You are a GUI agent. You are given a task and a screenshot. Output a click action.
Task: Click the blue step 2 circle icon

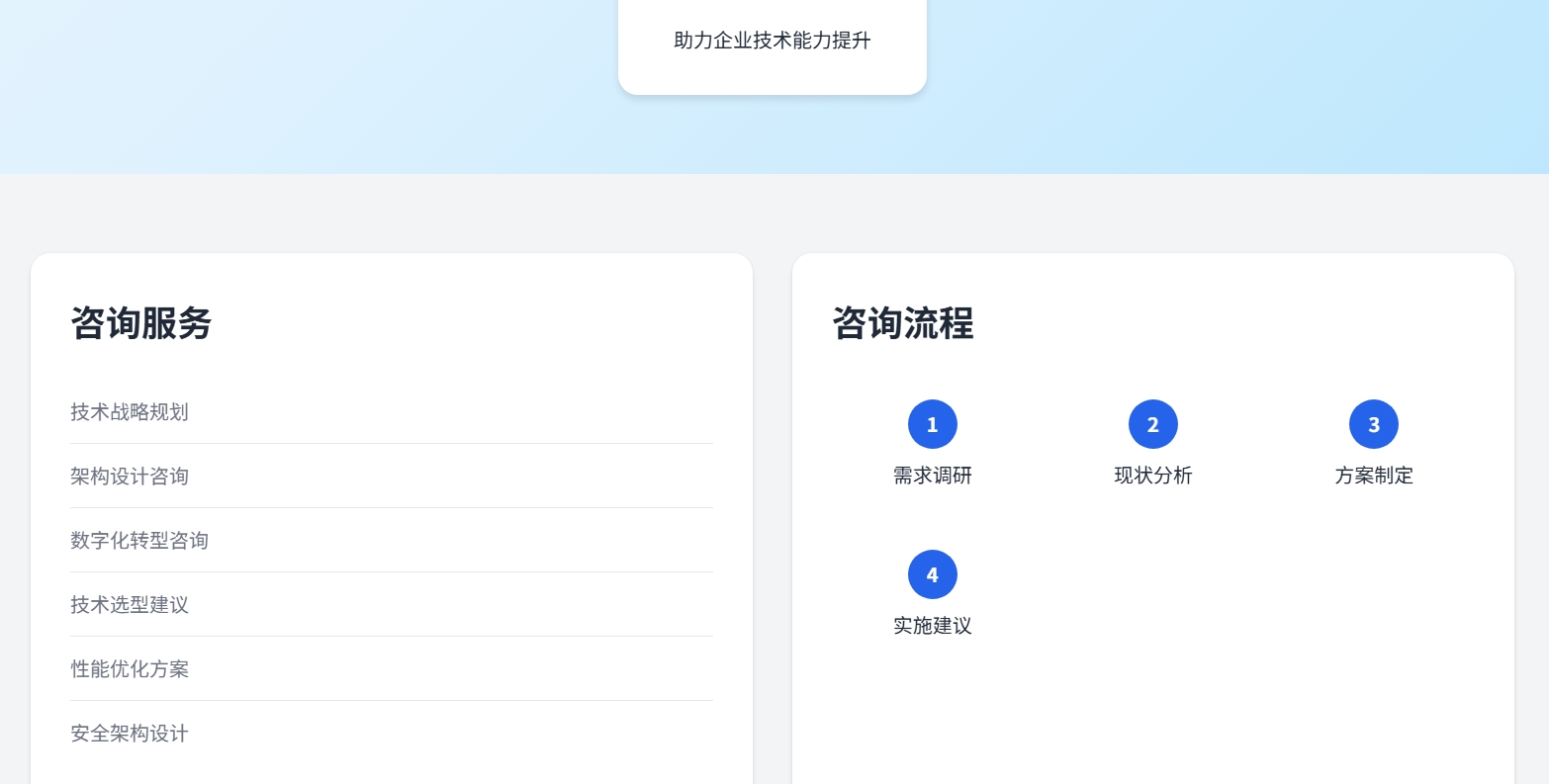[x=1152, y=424]
